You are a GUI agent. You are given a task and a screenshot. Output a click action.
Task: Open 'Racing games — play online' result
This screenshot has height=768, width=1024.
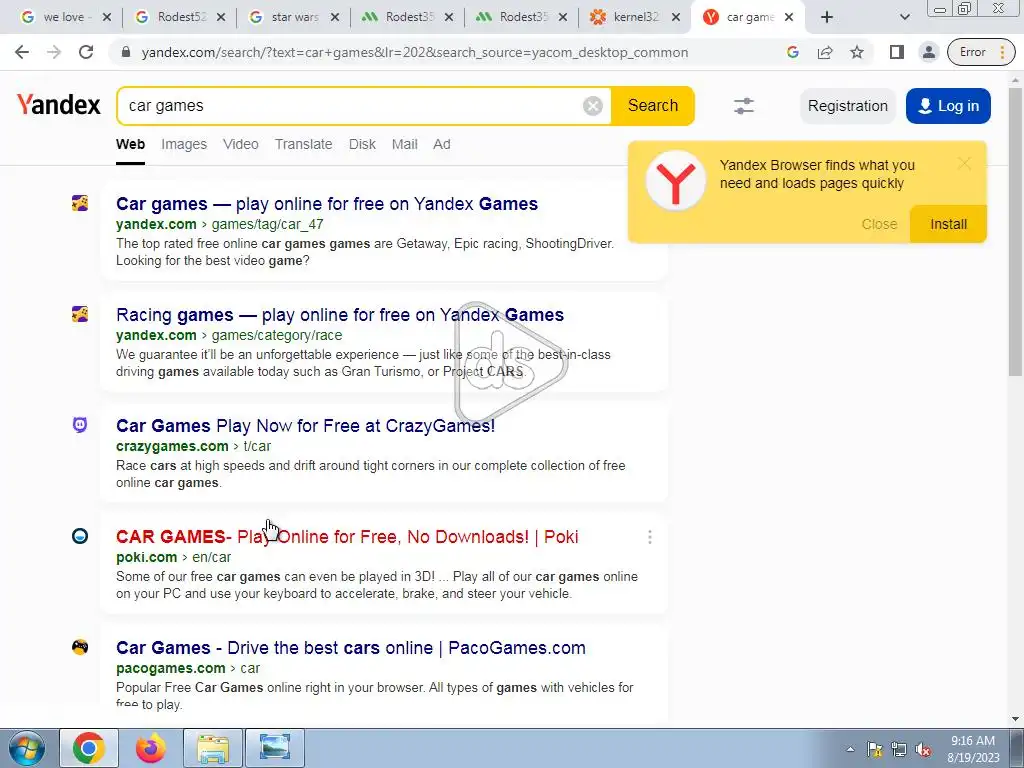pos(340,315)
